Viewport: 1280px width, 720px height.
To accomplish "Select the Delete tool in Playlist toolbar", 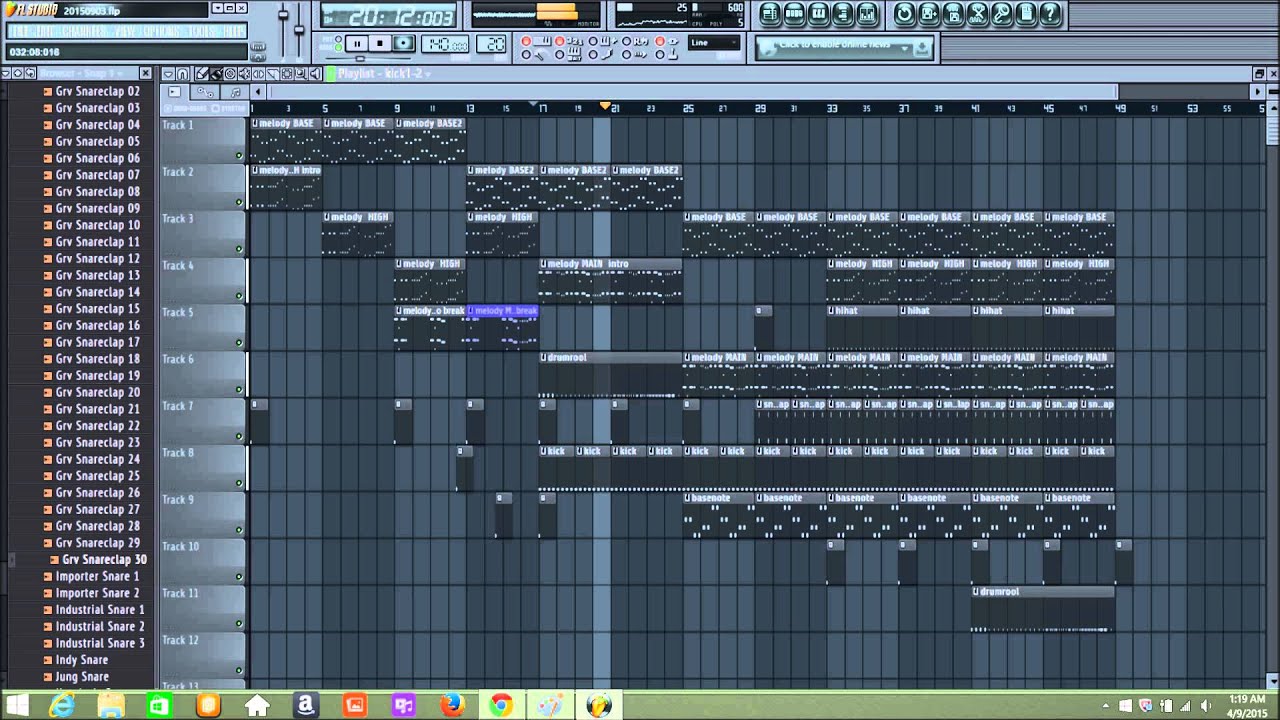I will pyautogui.click(x=231, y=74).
